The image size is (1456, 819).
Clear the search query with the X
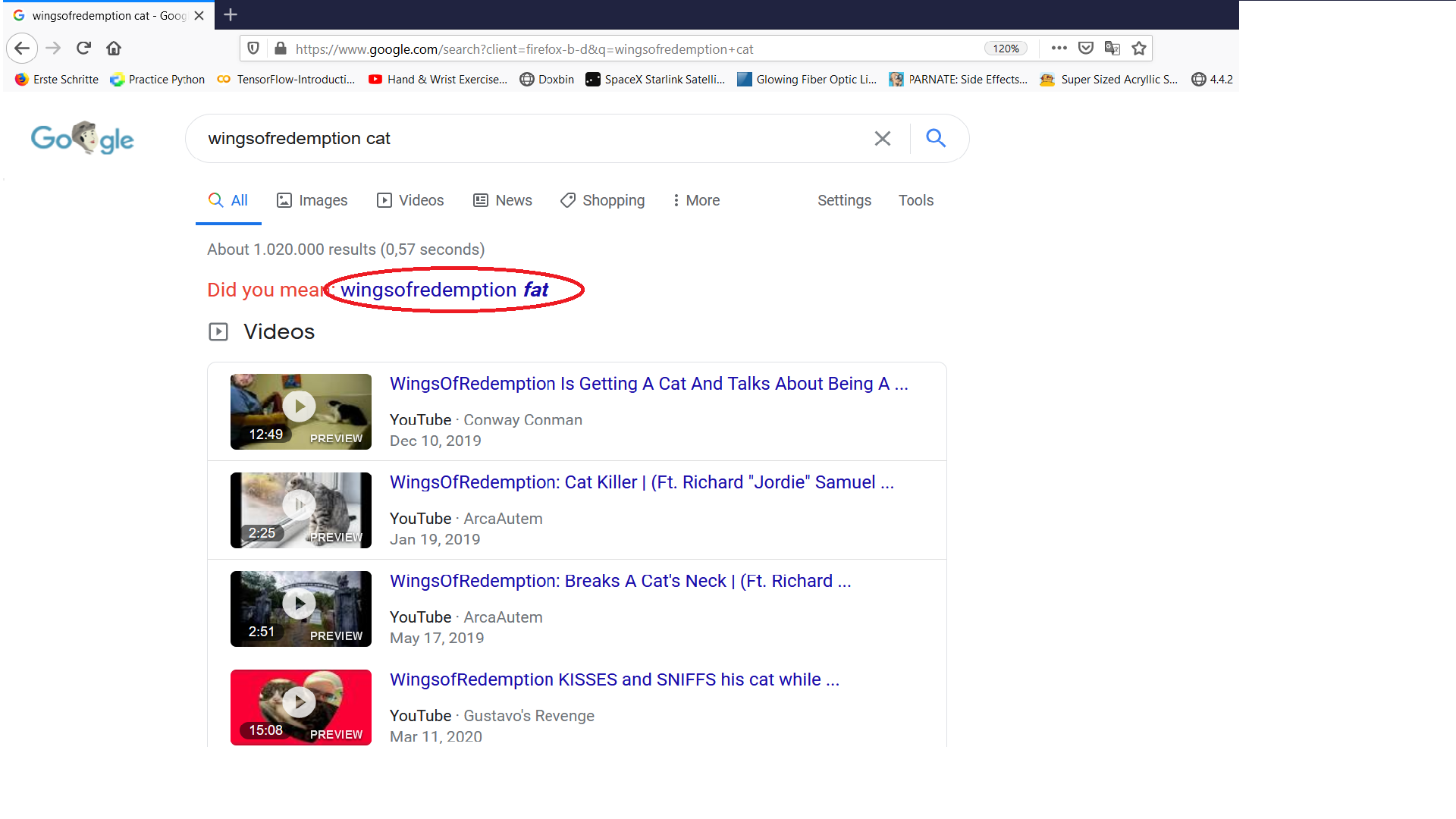882,138
